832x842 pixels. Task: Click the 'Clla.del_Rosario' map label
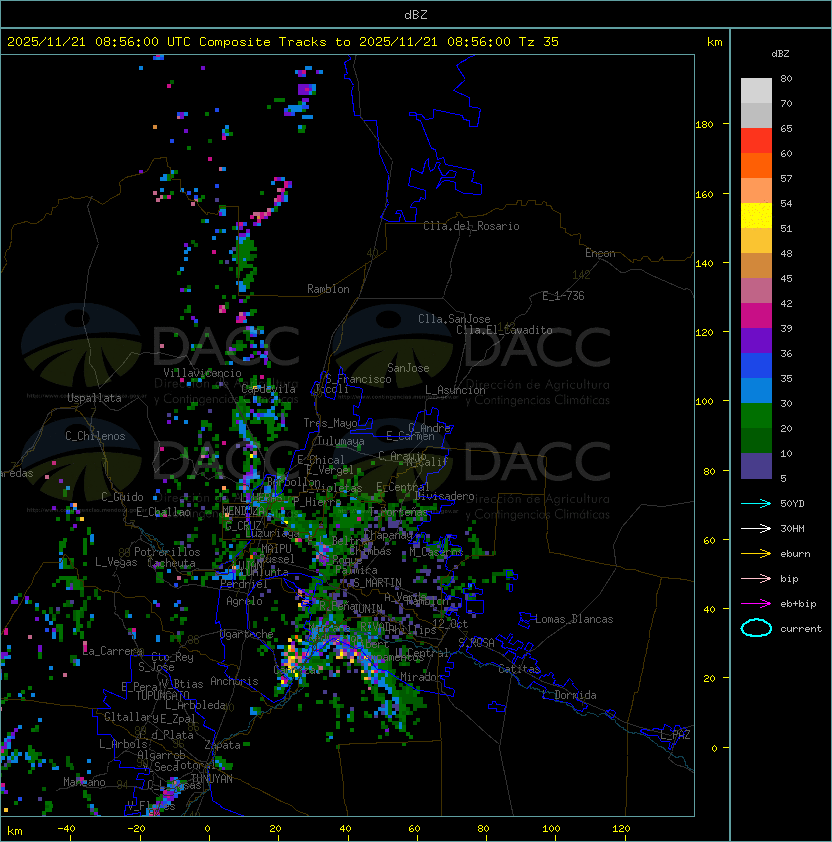(x=471, y=226)
